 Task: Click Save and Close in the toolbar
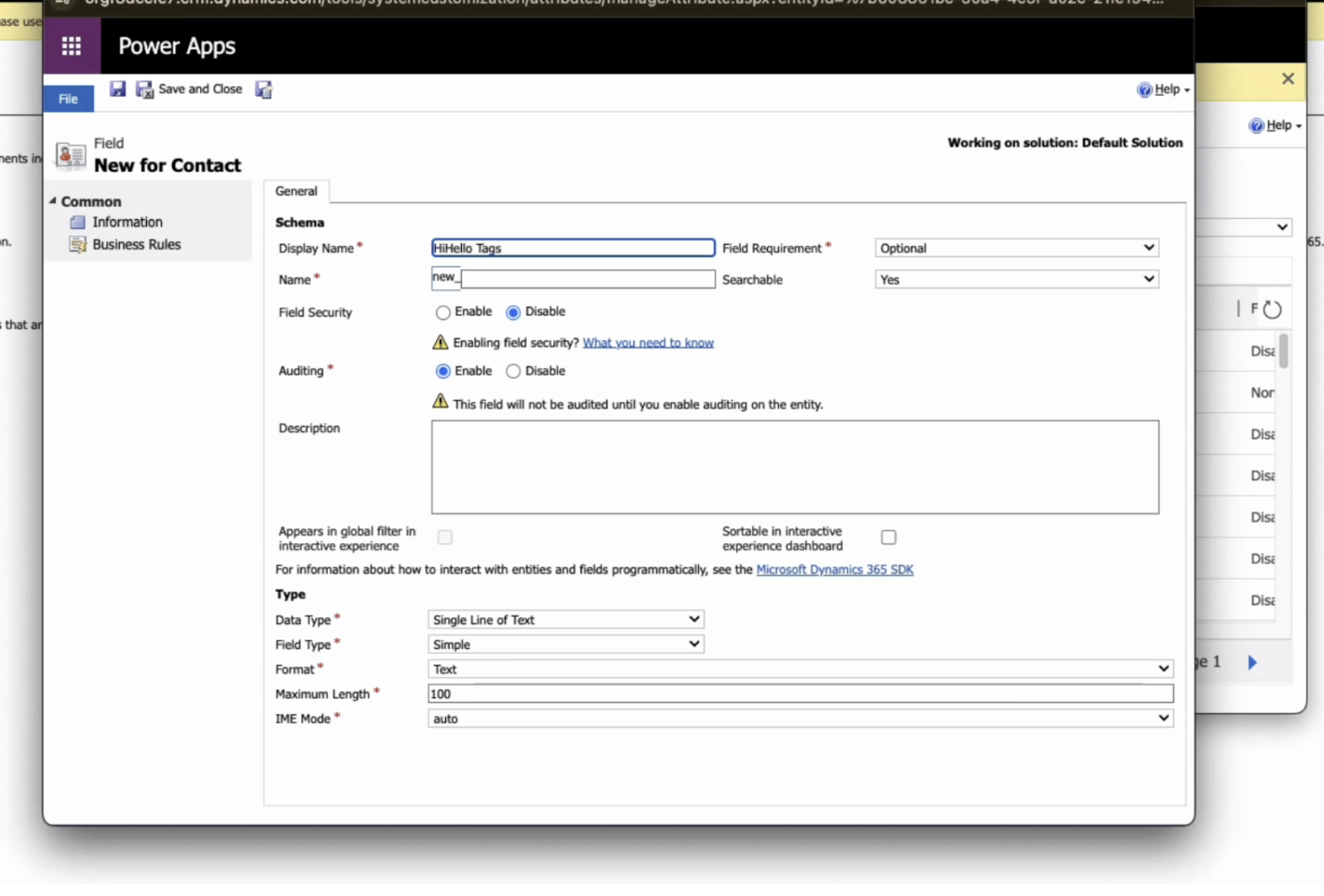[189, 89]
